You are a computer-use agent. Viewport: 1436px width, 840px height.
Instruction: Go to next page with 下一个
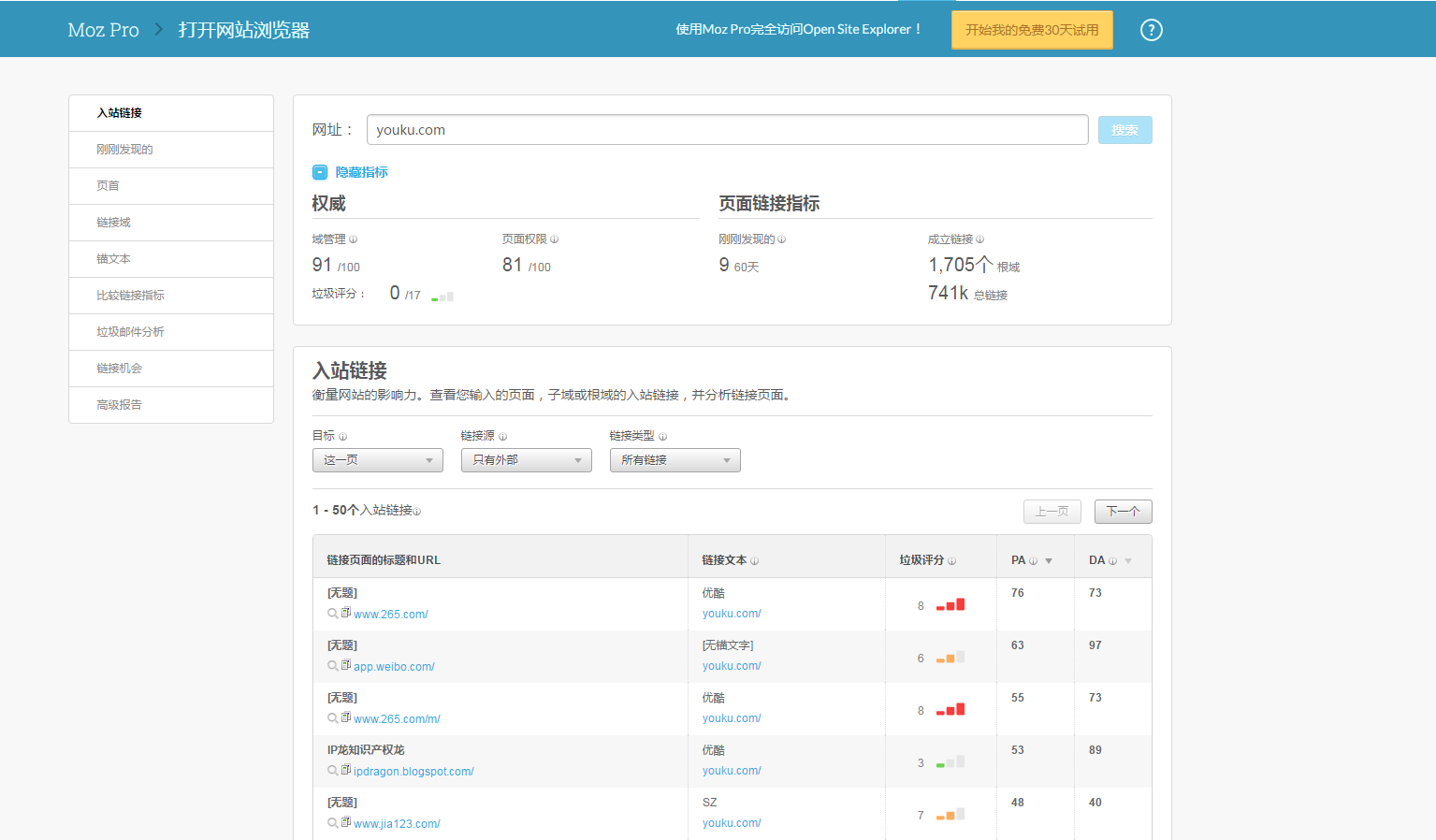click(1123, 512)
